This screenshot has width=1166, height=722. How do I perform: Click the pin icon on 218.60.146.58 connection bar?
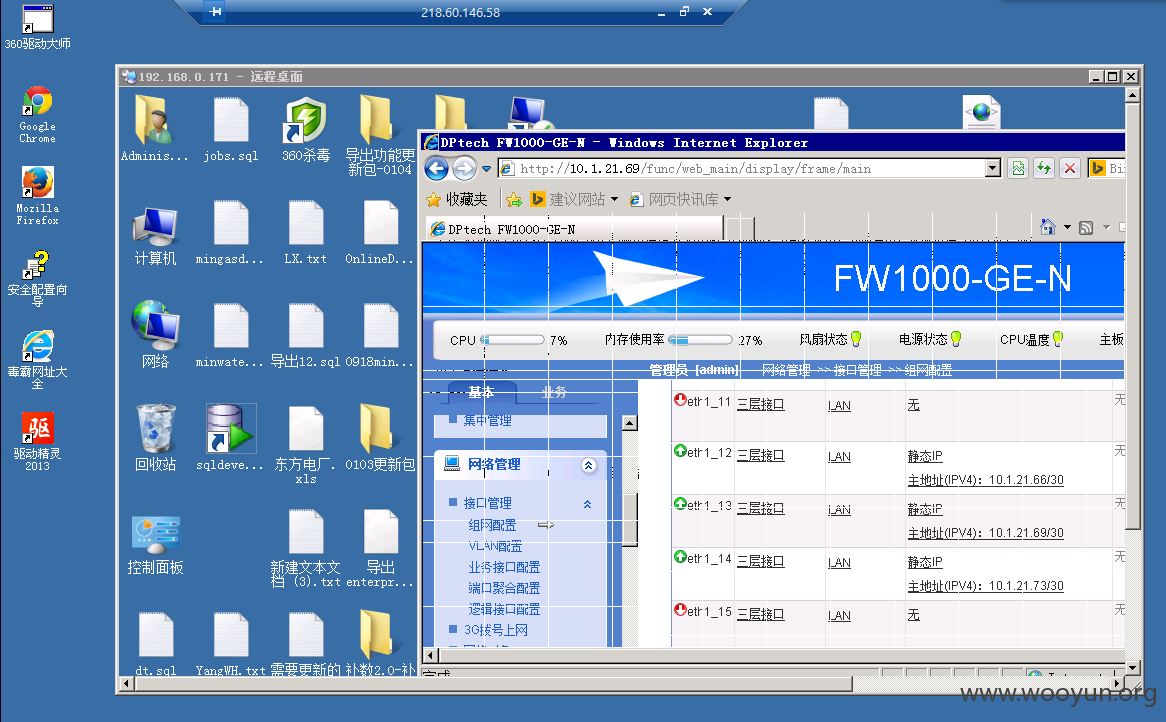(x=215, y=12)
